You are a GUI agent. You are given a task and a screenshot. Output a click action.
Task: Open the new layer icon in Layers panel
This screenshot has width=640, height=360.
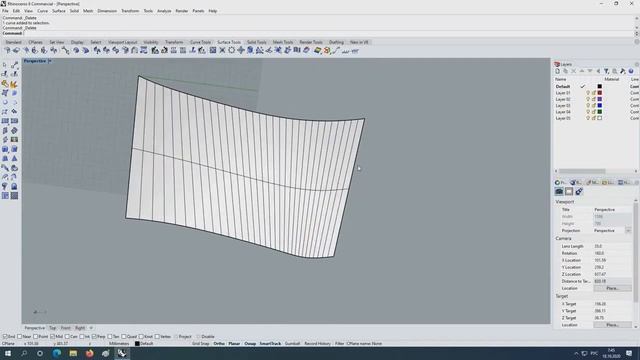point(558,71)
